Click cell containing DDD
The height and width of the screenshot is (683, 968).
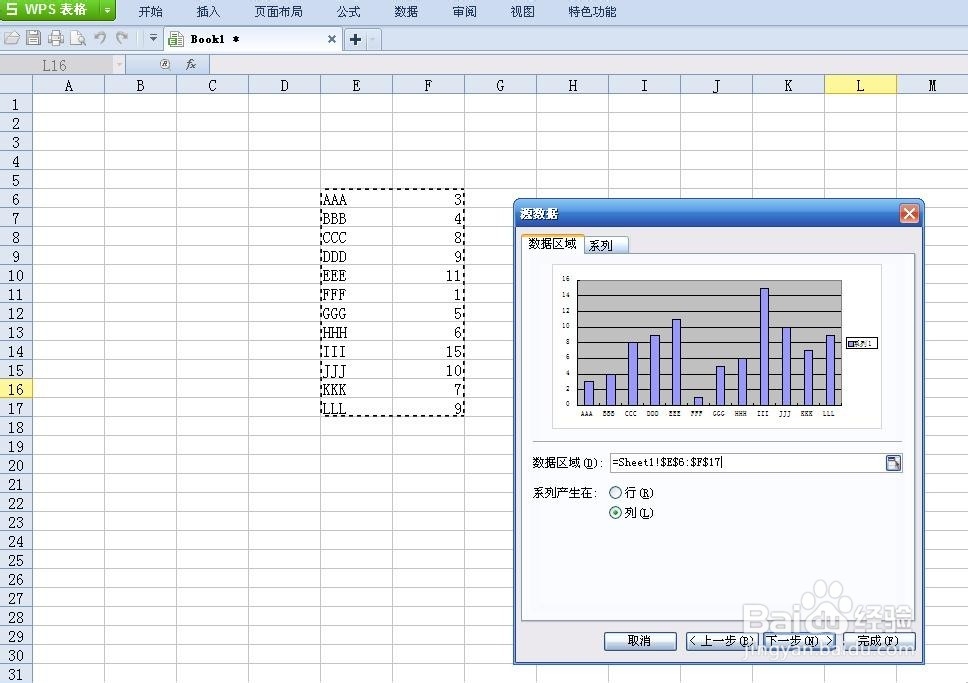pyautogui.click(x=356, y=256)
